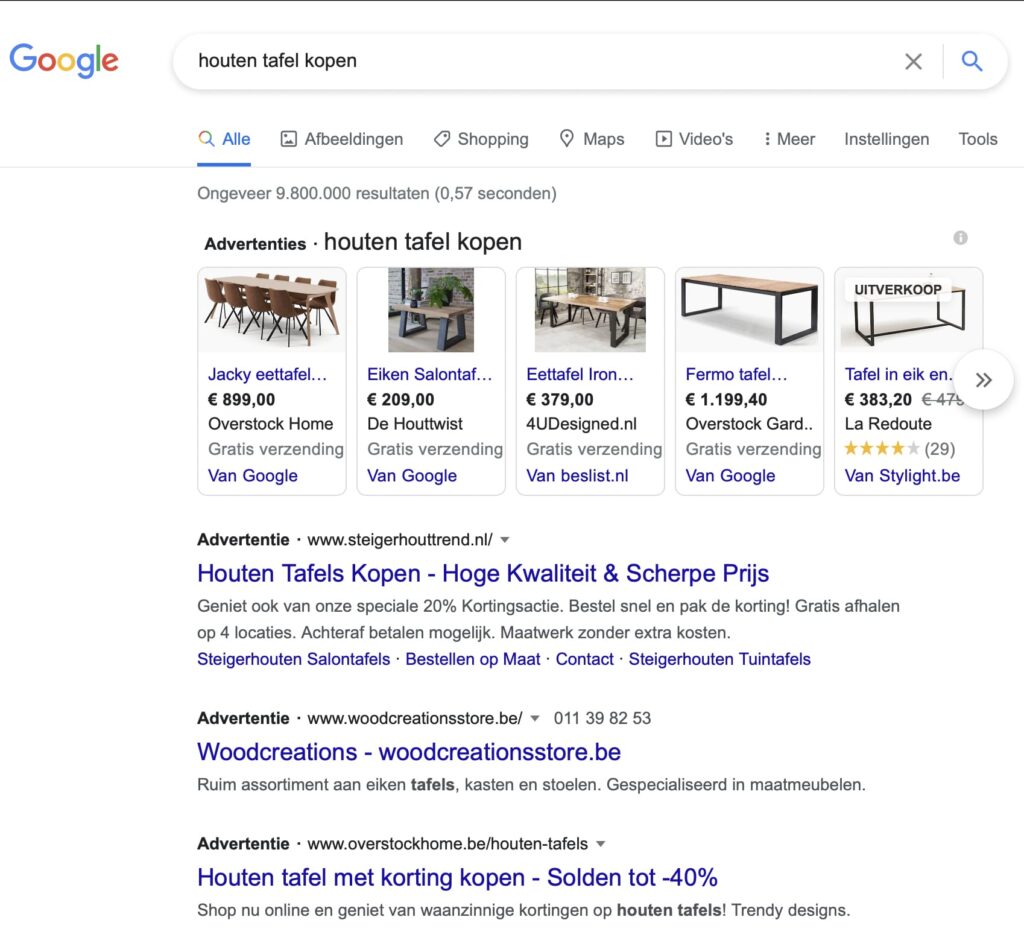Open the Video's tab
The width and height of the screenshot is (1024, 946).
point(694,139)
